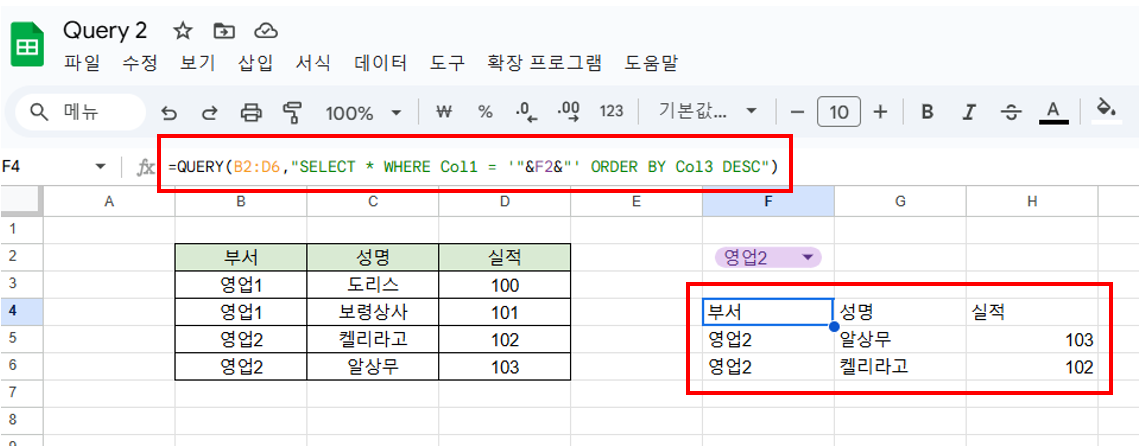Open the fill color picker
The width and height of the screenshot is (1143, 446).
pos(1107,111)
